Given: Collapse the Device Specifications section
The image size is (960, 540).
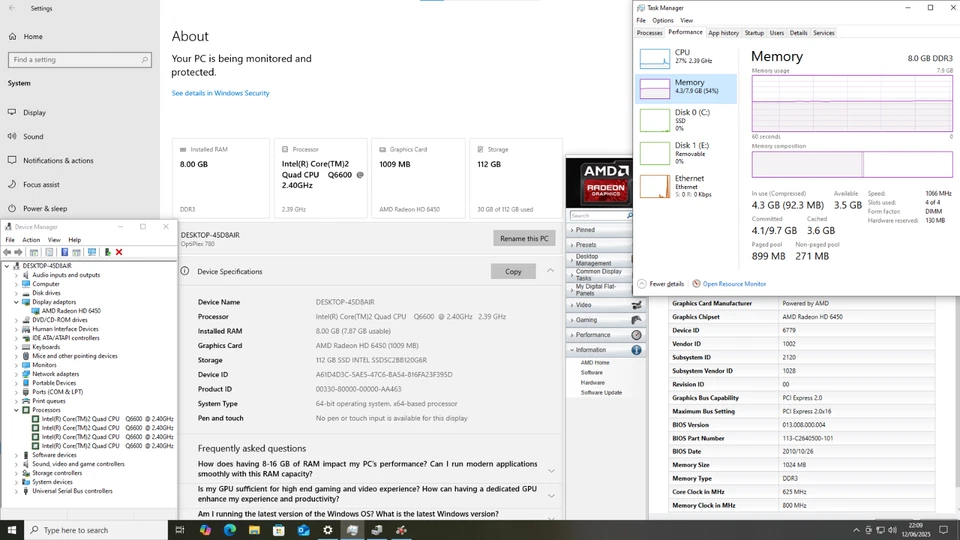Looking at the screenshot, I should click(x=550, y=271).
